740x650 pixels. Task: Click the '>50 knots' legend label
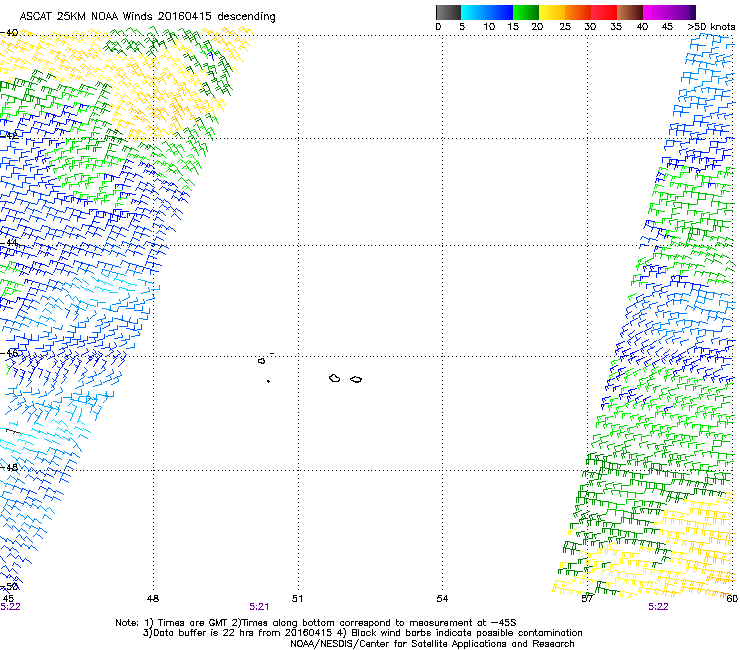711,27
